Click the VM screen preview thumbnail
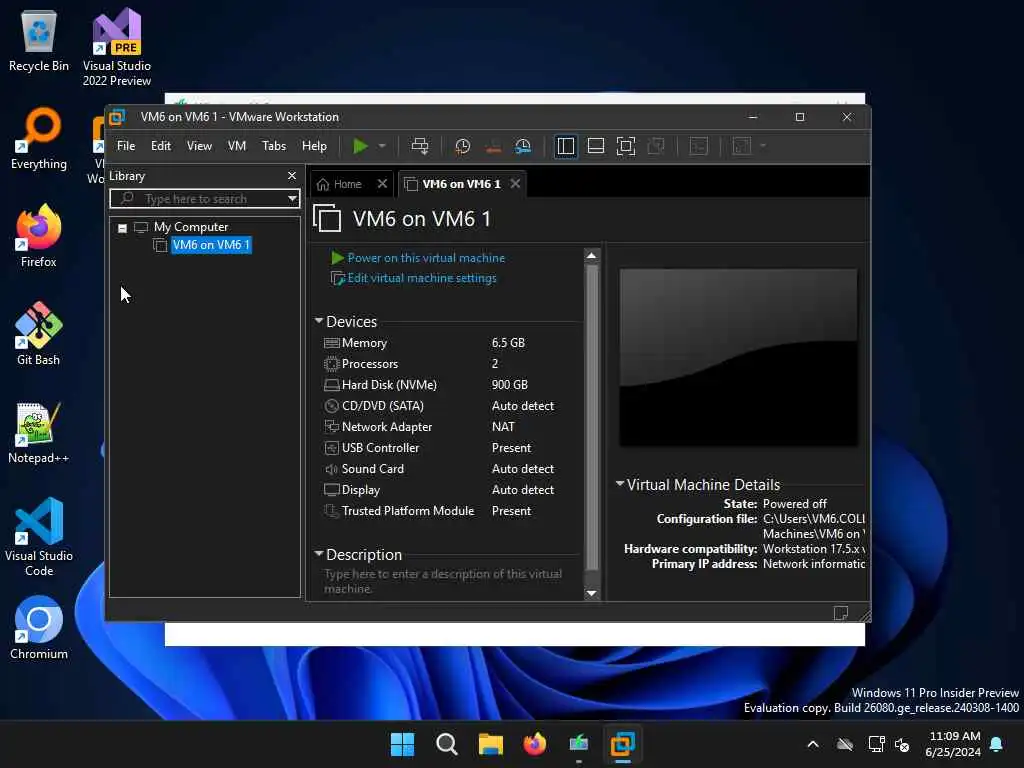1024x768 pixels. [x=738, y=357]
